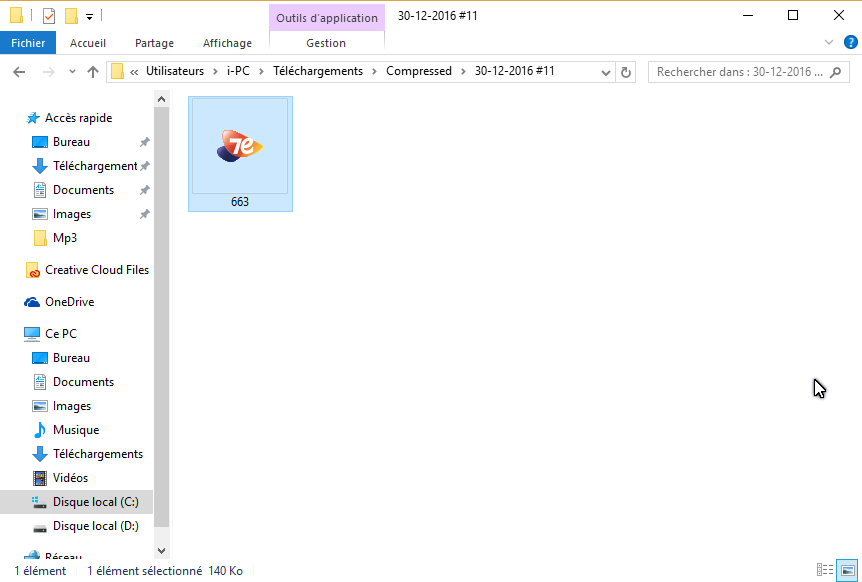Open the recent locations dropdown arrow

pos(72,72)
